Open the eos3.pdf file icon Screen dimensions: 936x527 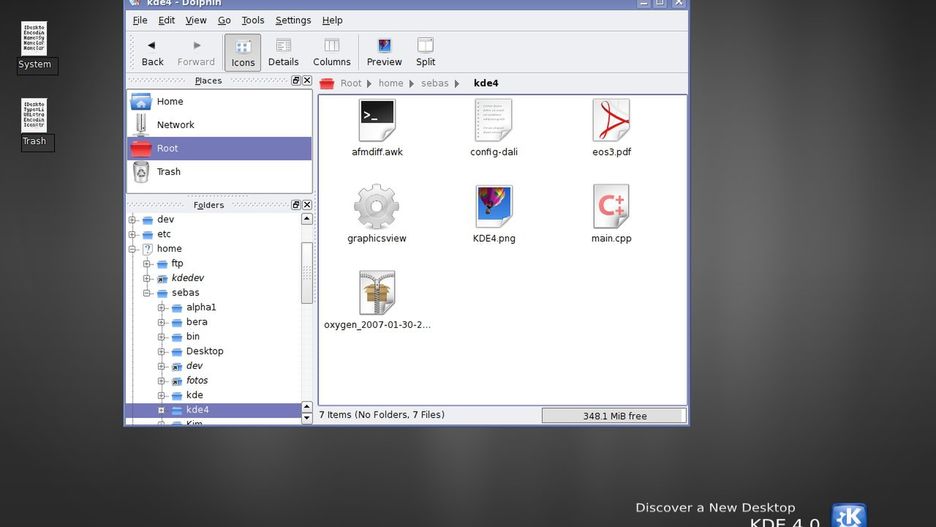point(611,122)
